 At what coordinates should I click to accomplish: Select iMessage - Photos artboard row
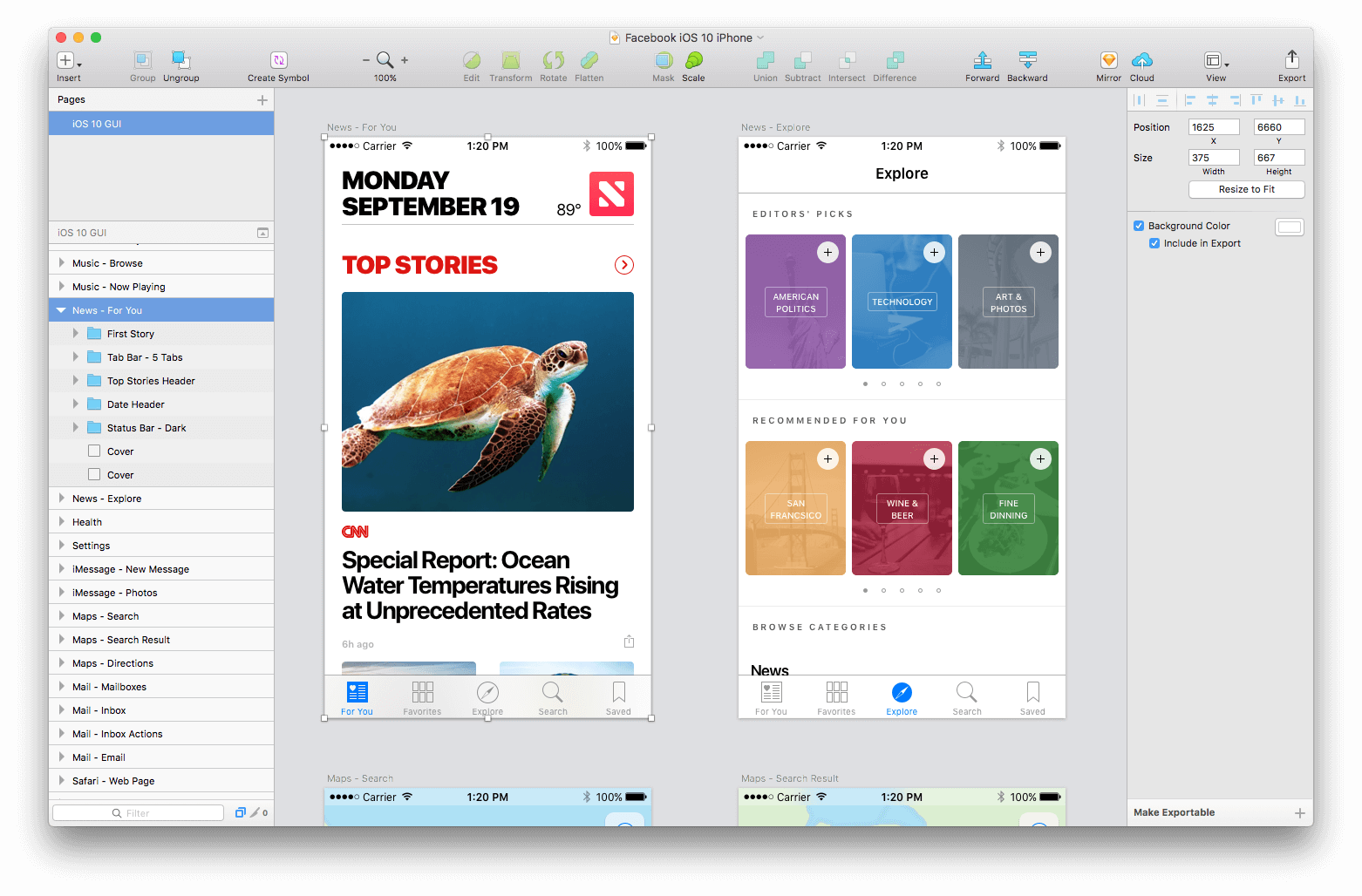pyautogui.click(x=161, y=593)
